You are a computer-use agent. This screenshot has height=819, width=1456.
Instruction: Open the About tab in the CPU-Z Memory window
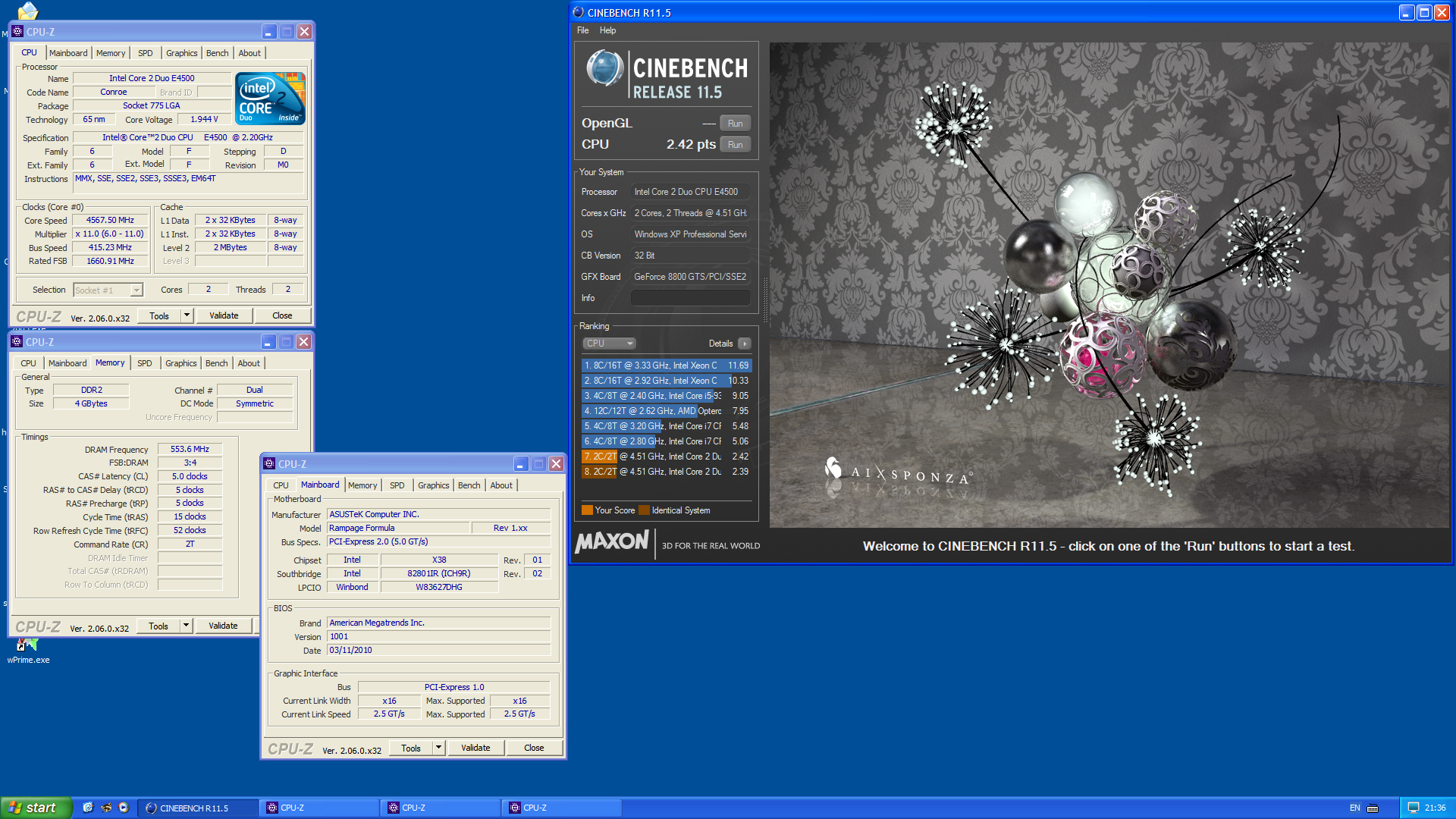pyautogui.click(x=249, y=363)
